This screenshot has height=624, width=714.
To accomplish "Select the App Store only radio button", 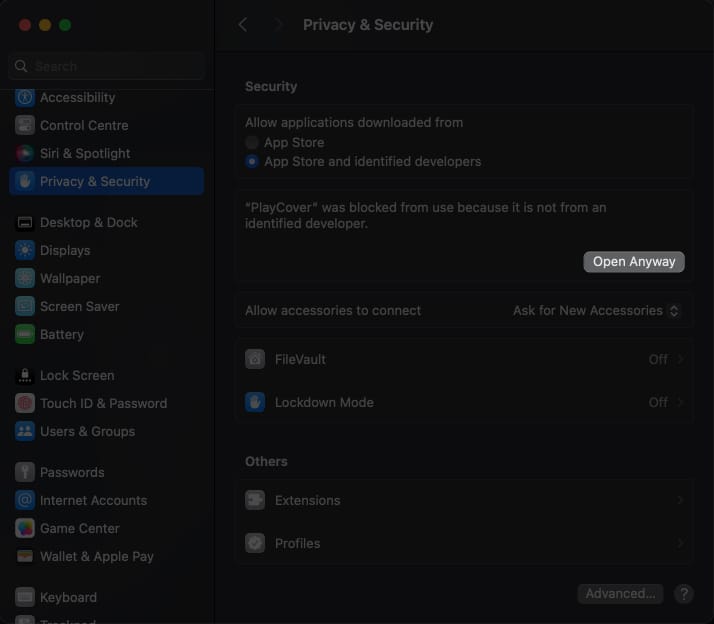I will (252, 143).
